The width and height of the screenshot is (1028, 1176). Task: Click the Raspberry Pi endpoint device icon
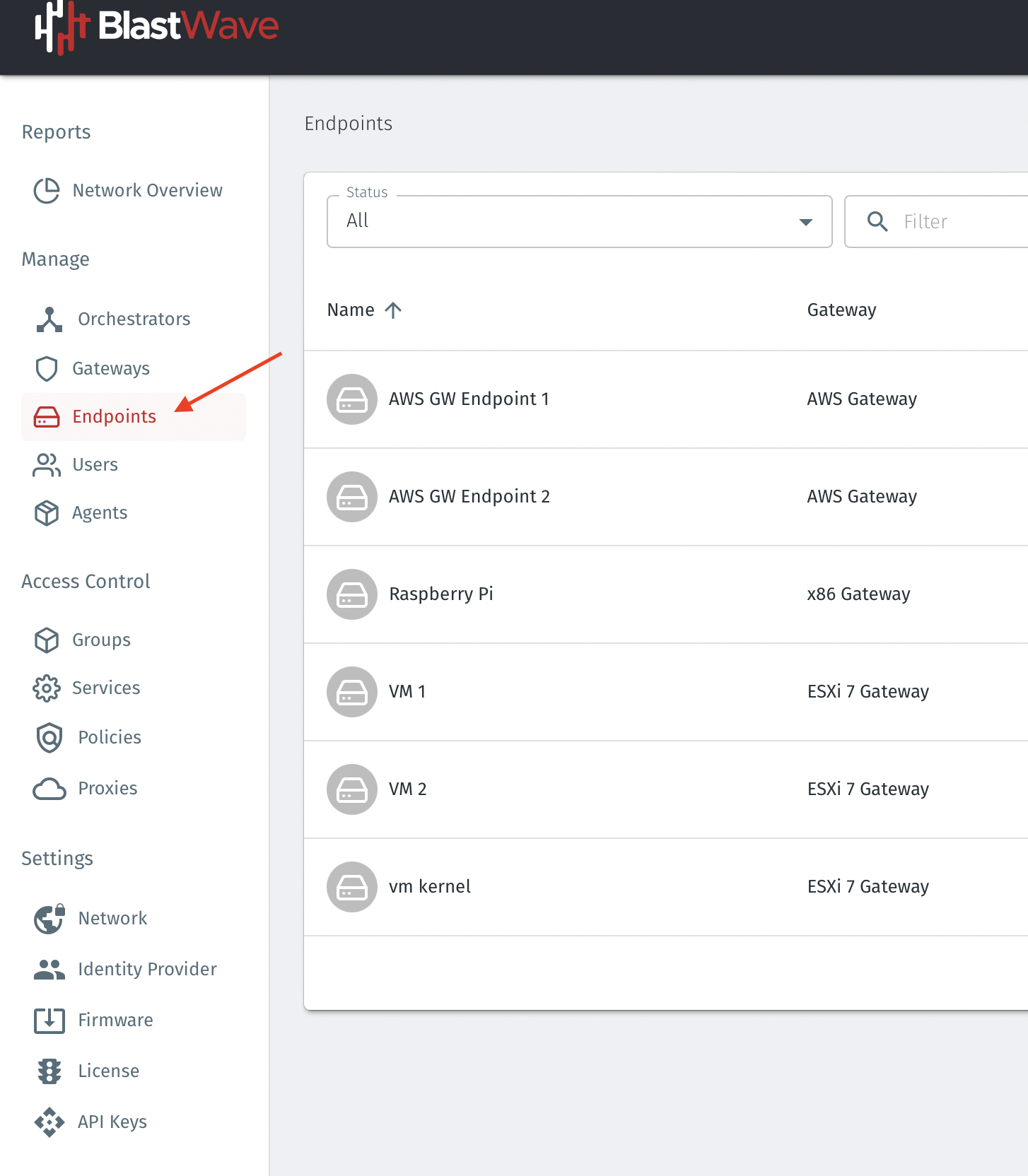[351, 594]
